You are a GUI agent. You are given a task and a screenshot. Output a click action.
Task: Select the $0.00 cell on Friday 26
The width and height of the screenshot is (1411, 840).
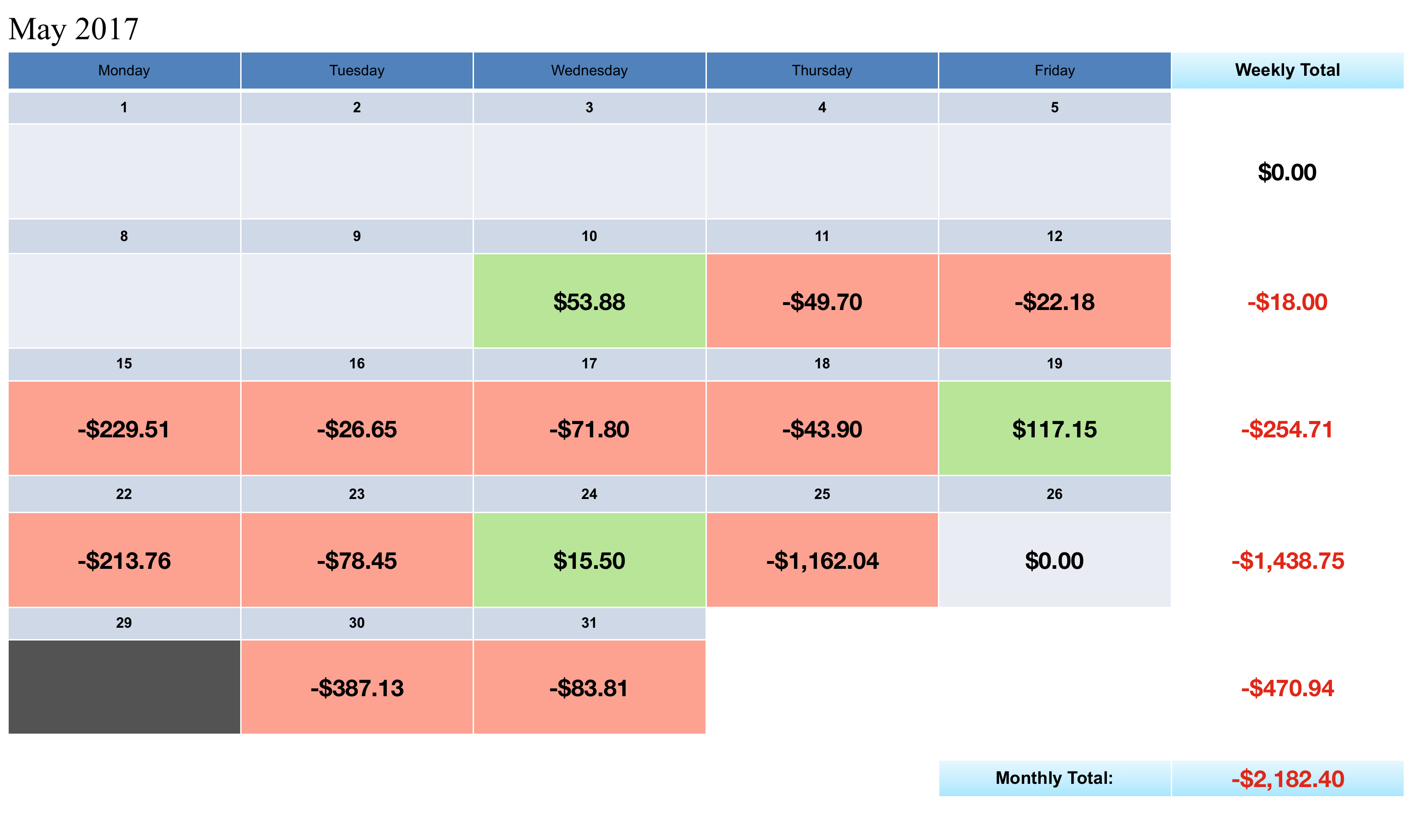pos(1055,560)
